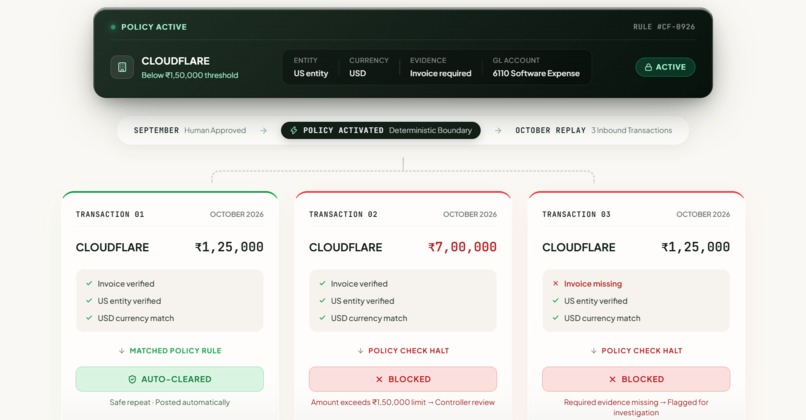Click the RULE #CF-8926 identifier
The image size is (806, 420).
click(x=664, y=27)
